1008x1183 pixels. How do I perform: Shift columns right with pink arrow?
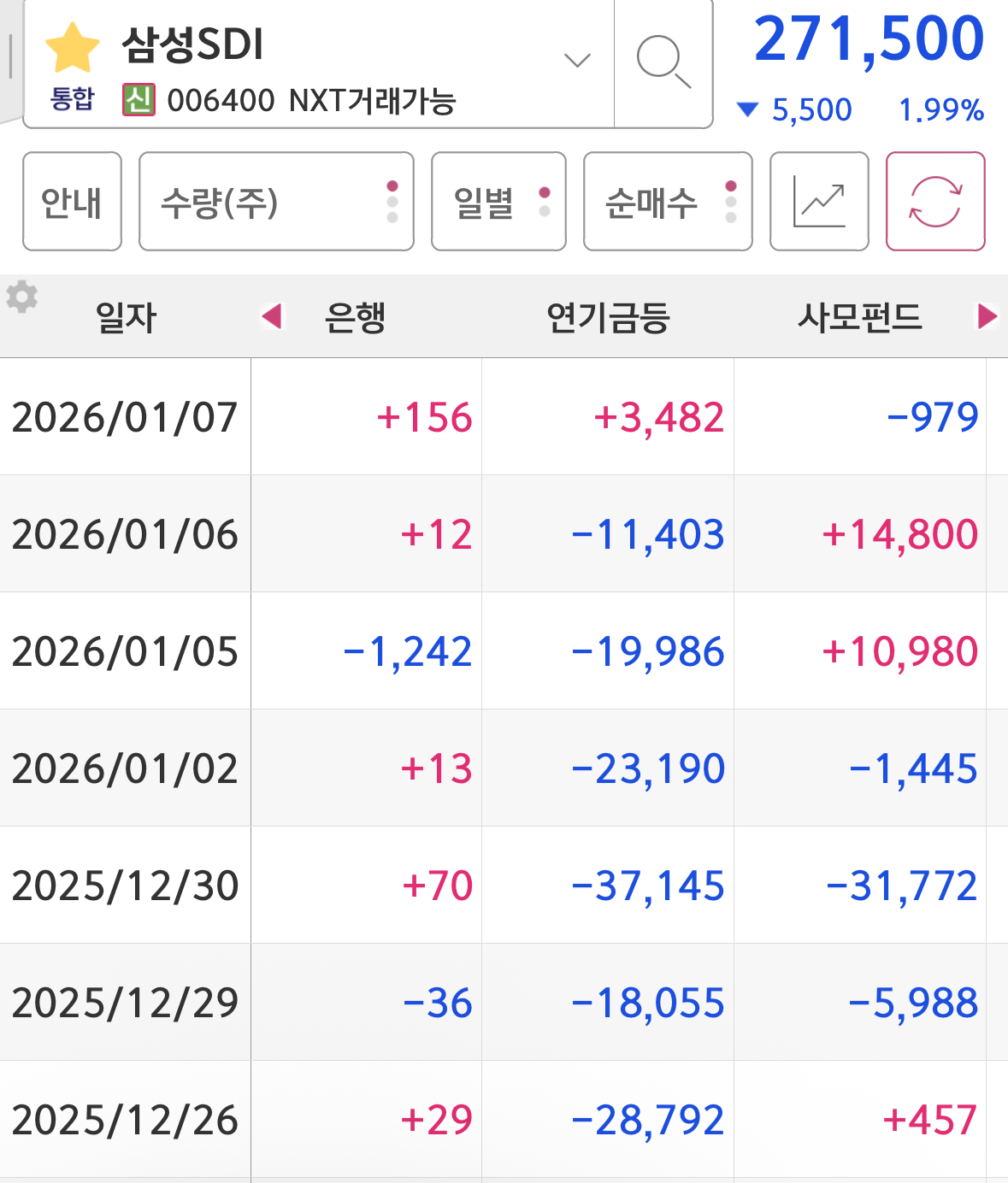coord(987,316)
